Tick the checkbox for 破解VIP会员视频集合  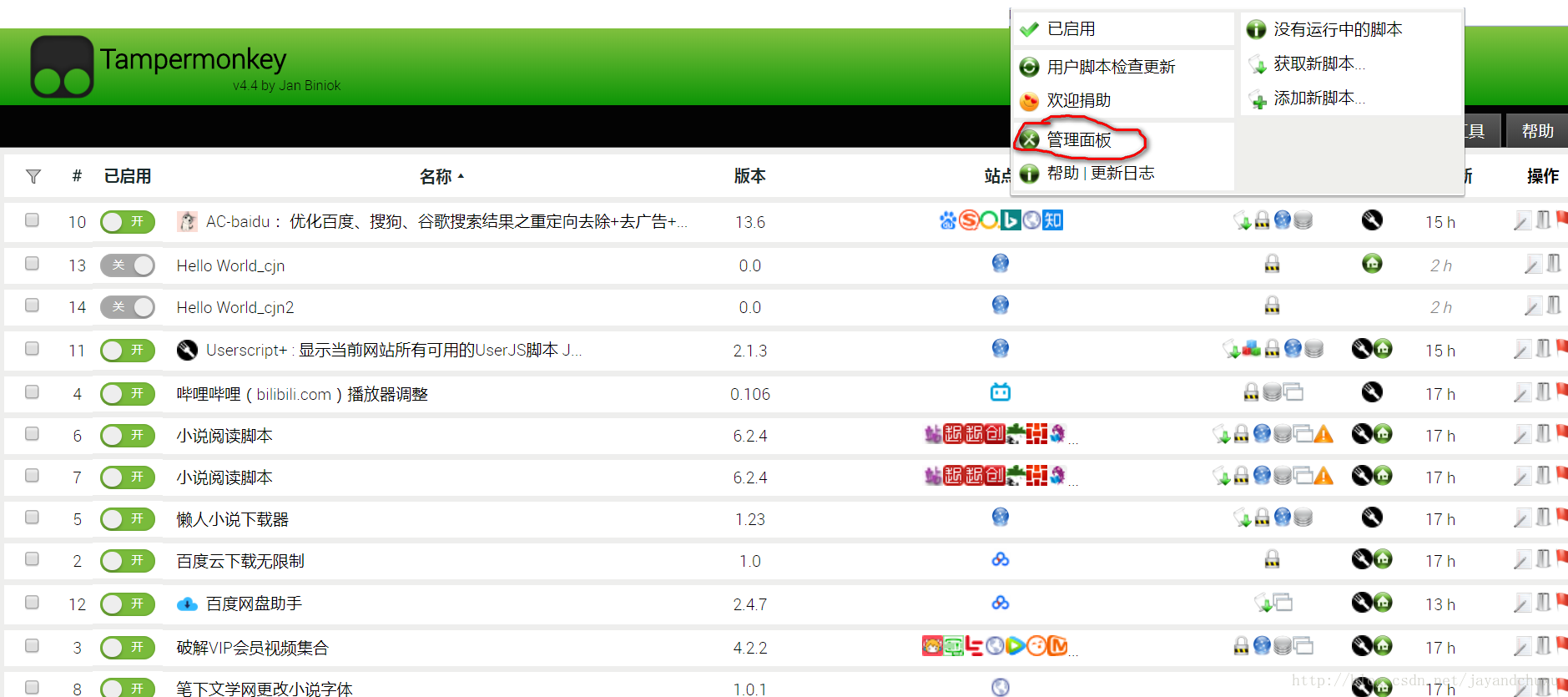(32, 646)
